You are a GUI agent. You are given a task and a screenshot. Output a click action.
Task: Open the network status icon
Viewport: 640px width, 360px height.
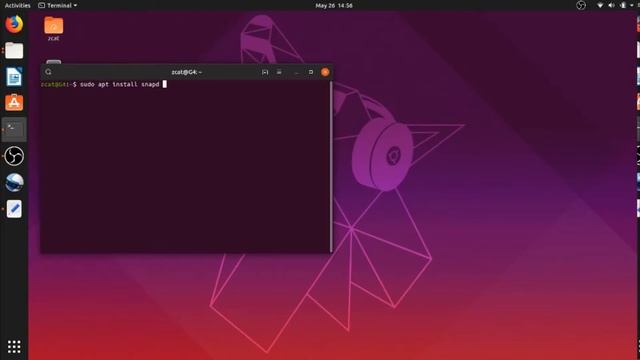[x=600, y=5]
